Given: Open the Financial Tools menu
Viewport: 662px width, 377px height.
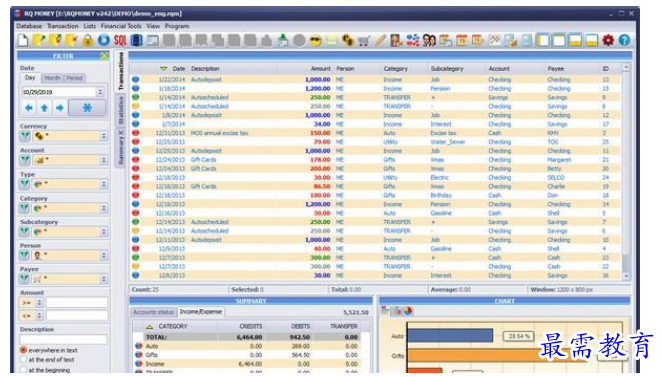Looking at the screenshot, I should click(121, 26).
